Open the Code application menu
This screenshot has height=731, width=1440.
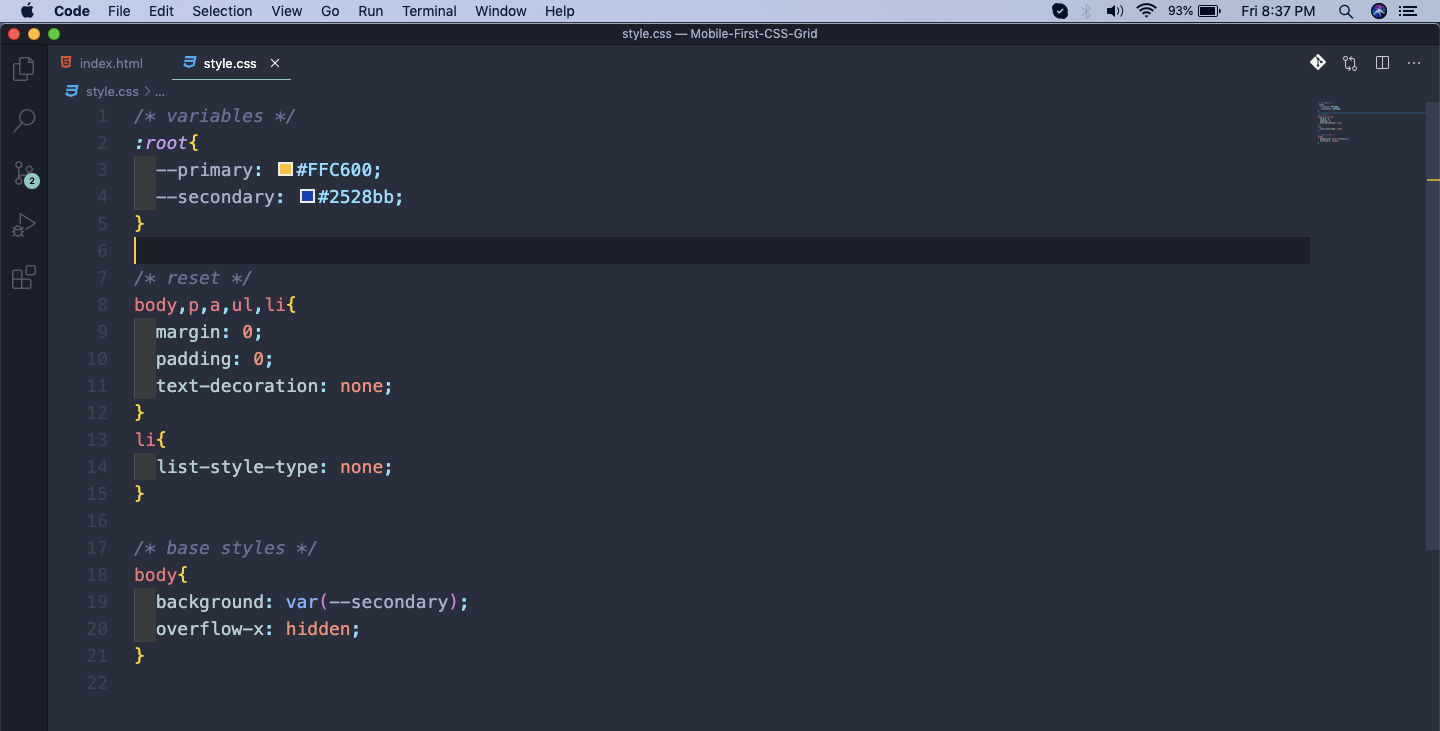(x=72, y=11)
